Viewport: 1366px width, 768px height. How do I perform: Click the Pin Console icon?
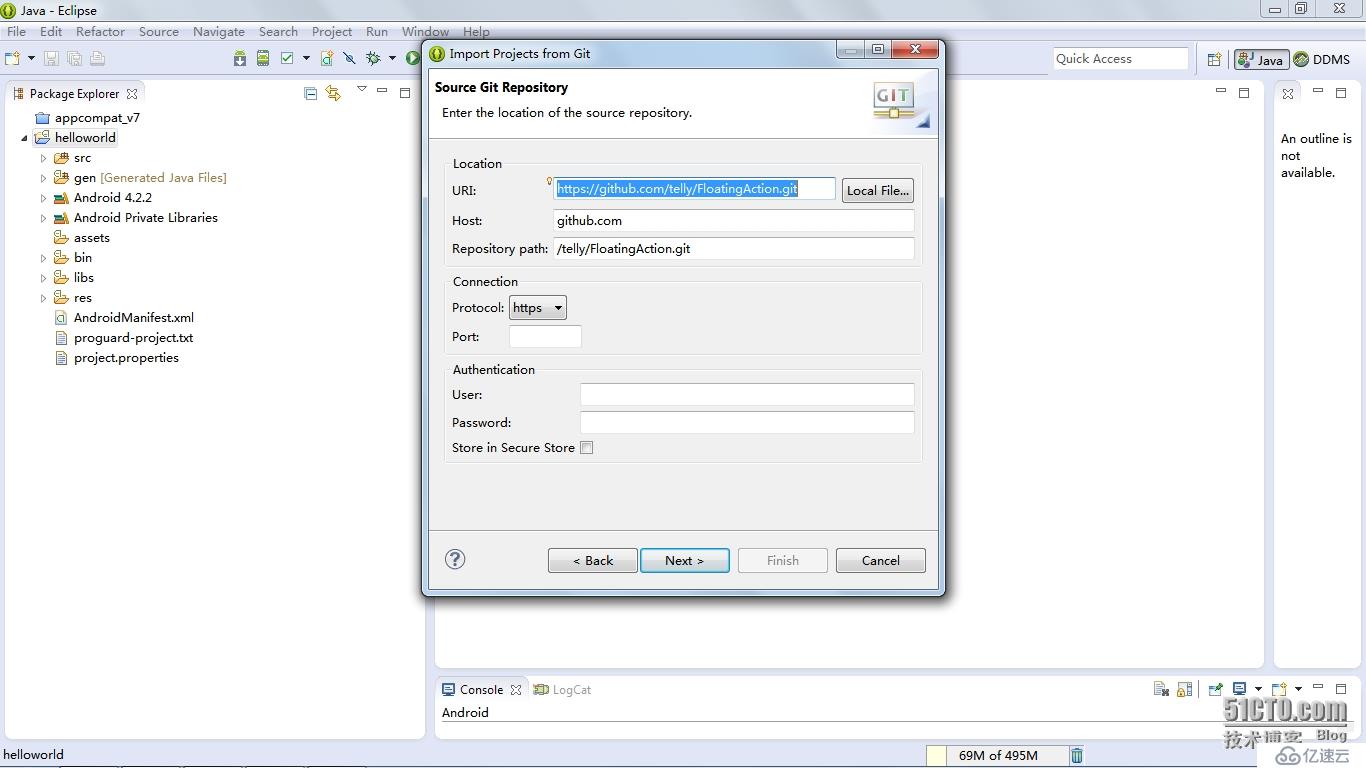pyautogui.click(x=1215, y=689)
